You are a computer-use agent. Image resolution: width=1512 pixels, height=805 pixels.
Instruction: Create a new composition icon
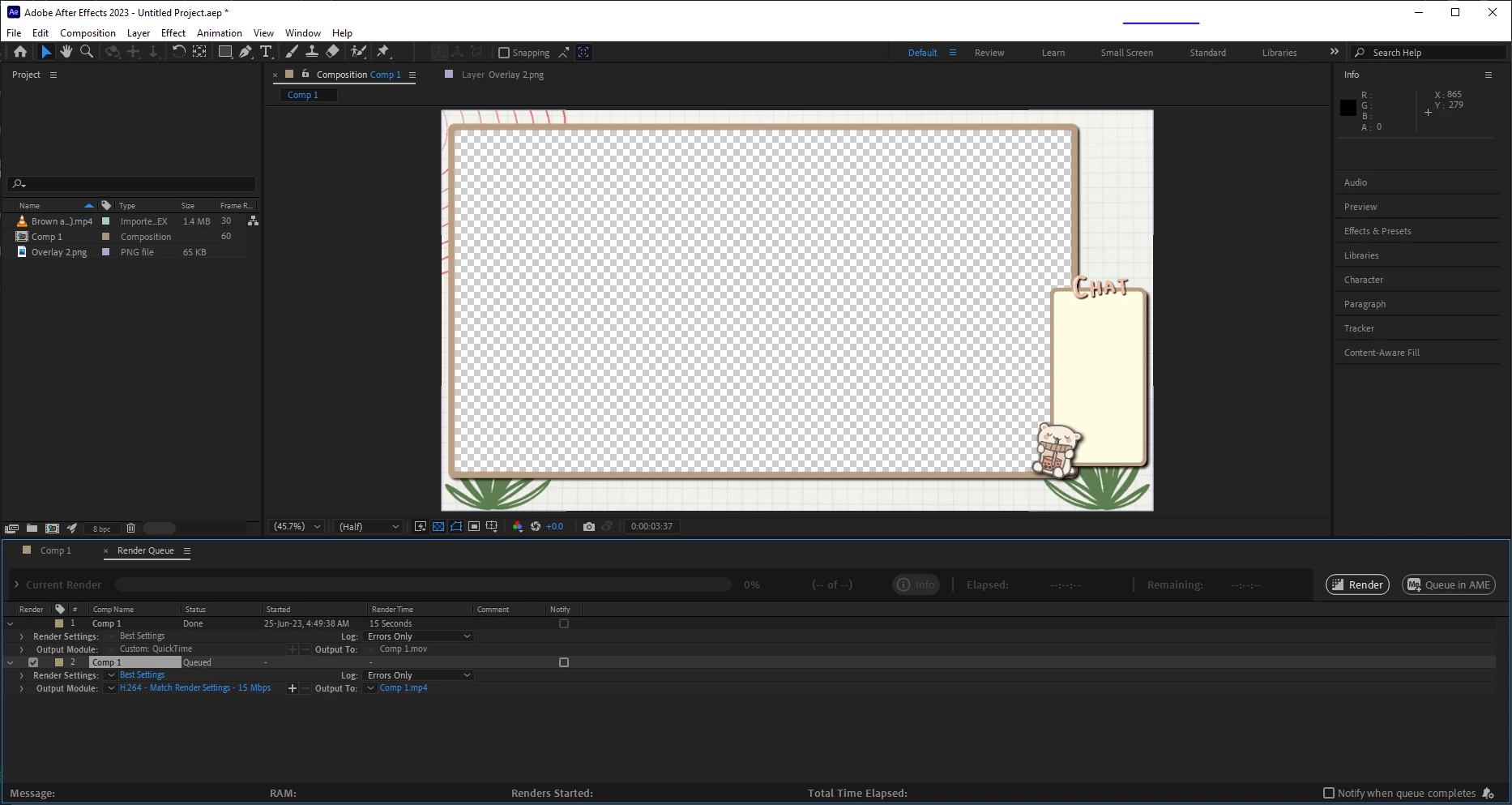click(52, 529)
